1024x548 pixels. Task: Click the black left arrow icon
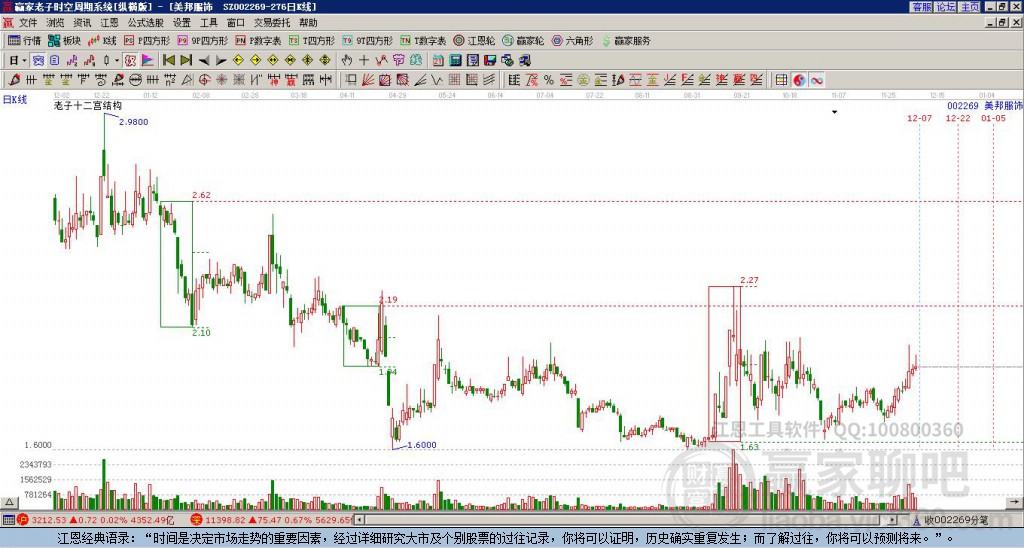[204, 60]
